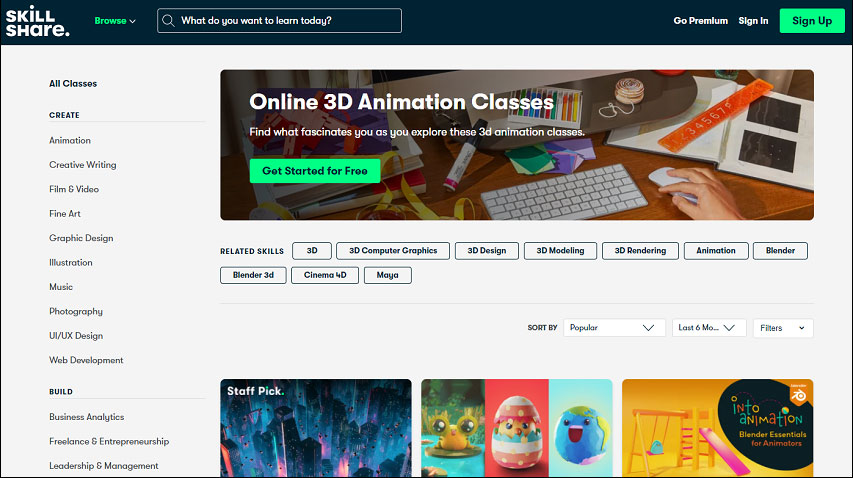
Task: Select the Animation related skill tag
Action: tap(716, 251)
